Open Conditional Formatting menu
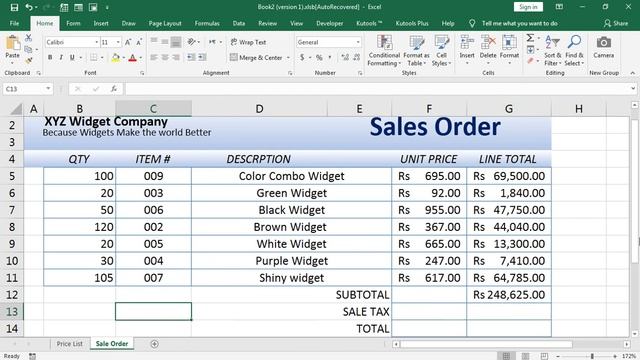Screen dimensions: 640x360 pos(384,51)
